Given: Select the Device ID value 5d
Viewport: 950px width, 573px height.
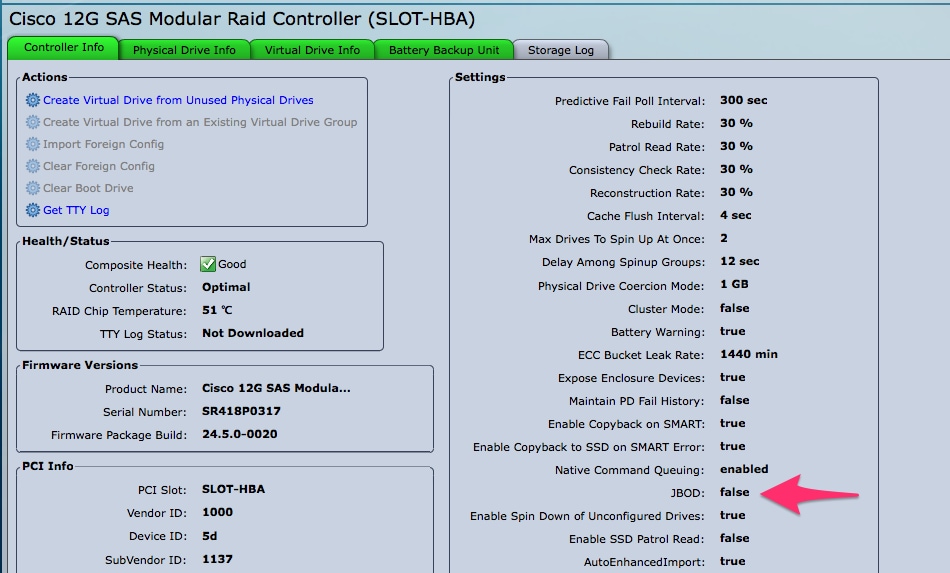Looking at the screenshot, I should 210,536.
